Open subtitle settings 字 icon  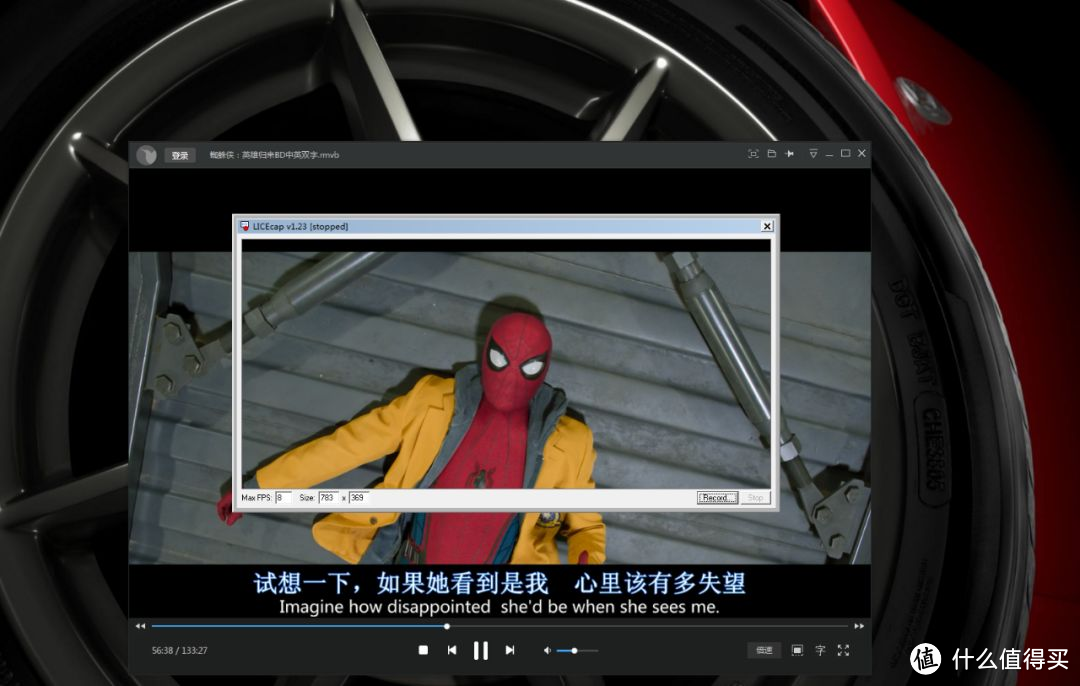tap(820, 650)
